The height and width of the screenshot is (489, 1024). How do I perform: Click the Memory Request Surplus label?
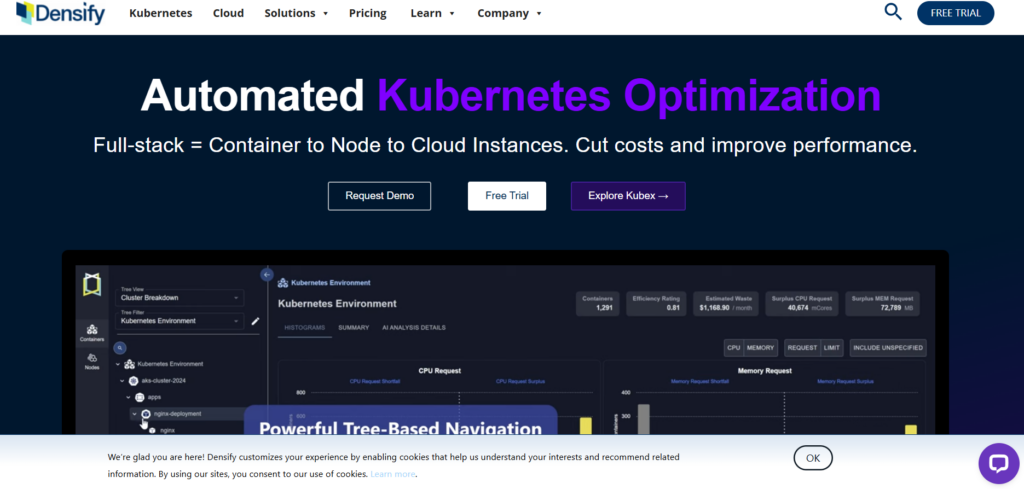coord(846,381)
